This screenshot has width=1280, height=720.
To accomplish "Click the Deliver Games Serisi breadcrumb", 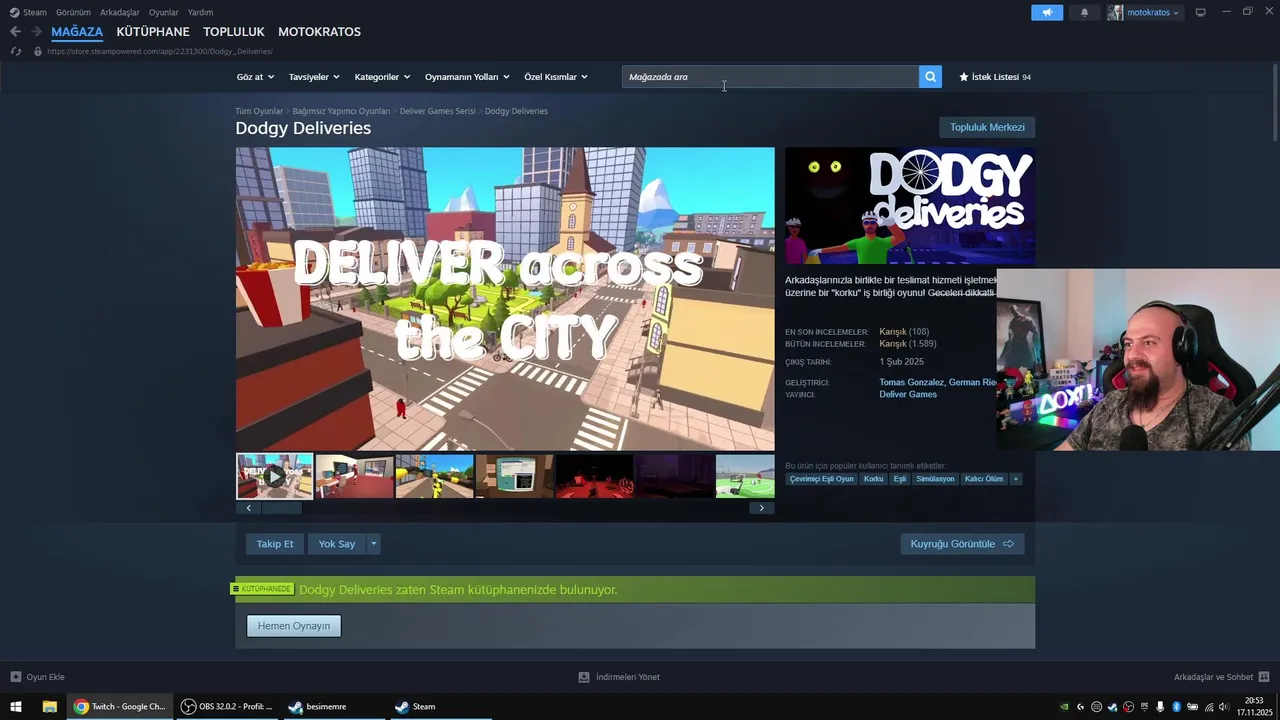I will [x=438, y=111].
